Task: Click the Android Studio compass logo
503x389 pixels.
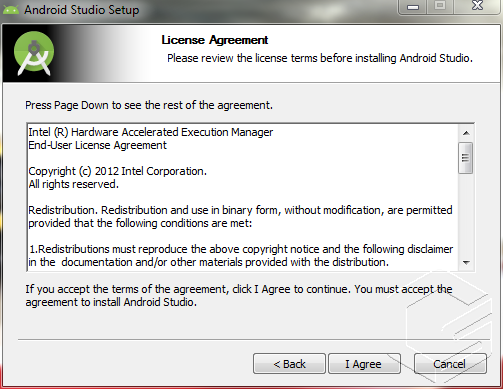Action: pyautogui.click(x=34, y=53)
